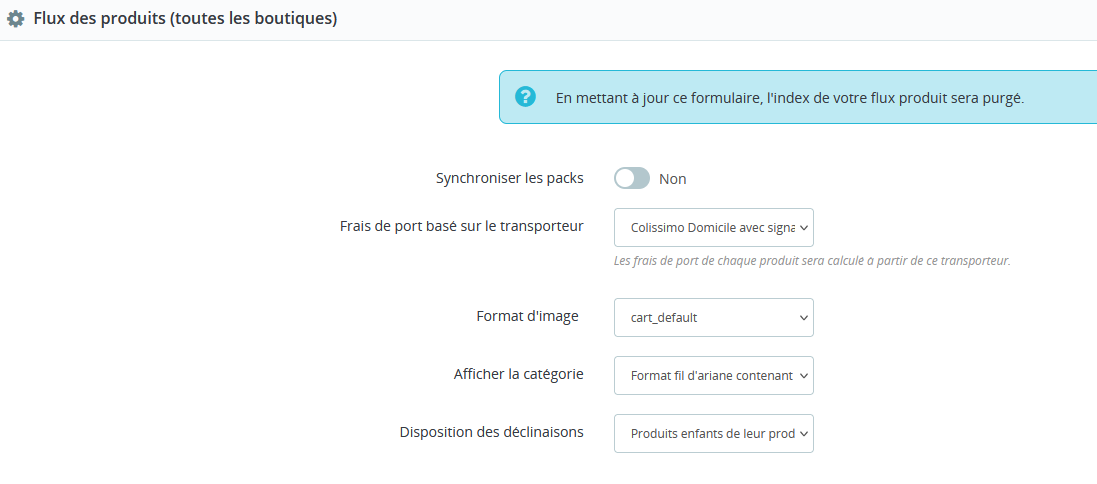The image size is (1097, 484).
Task: Click the chevron on Produits enfants selector
Action: click(803, 434)
